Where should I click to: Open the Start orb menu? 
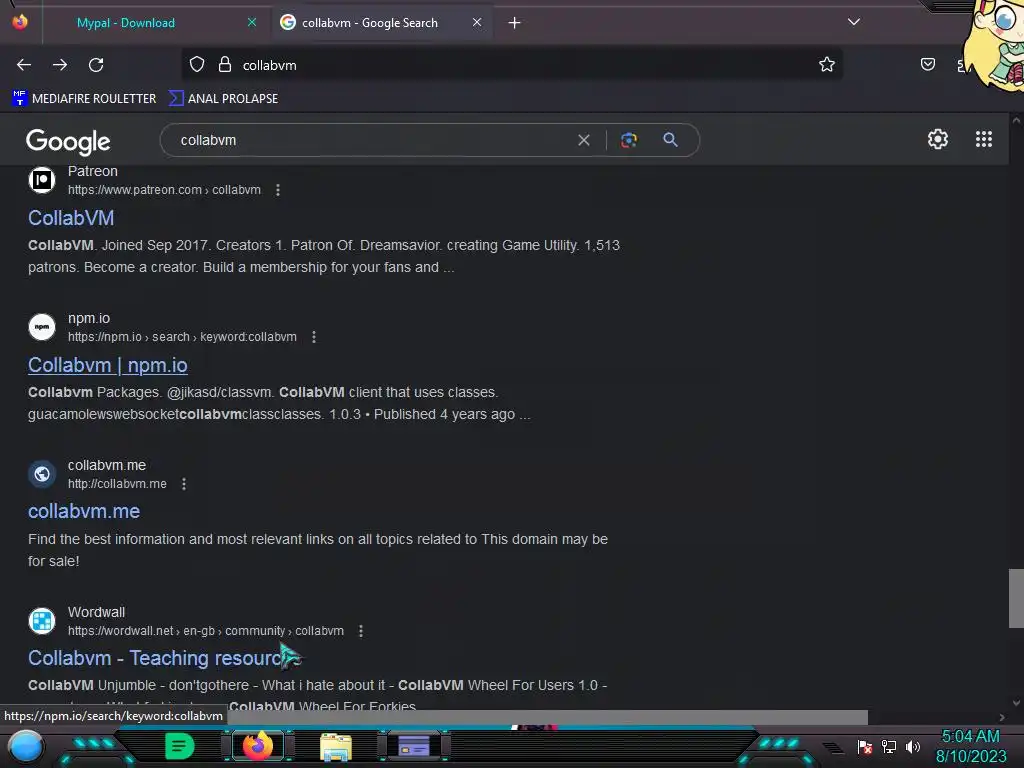pos(26,746)
